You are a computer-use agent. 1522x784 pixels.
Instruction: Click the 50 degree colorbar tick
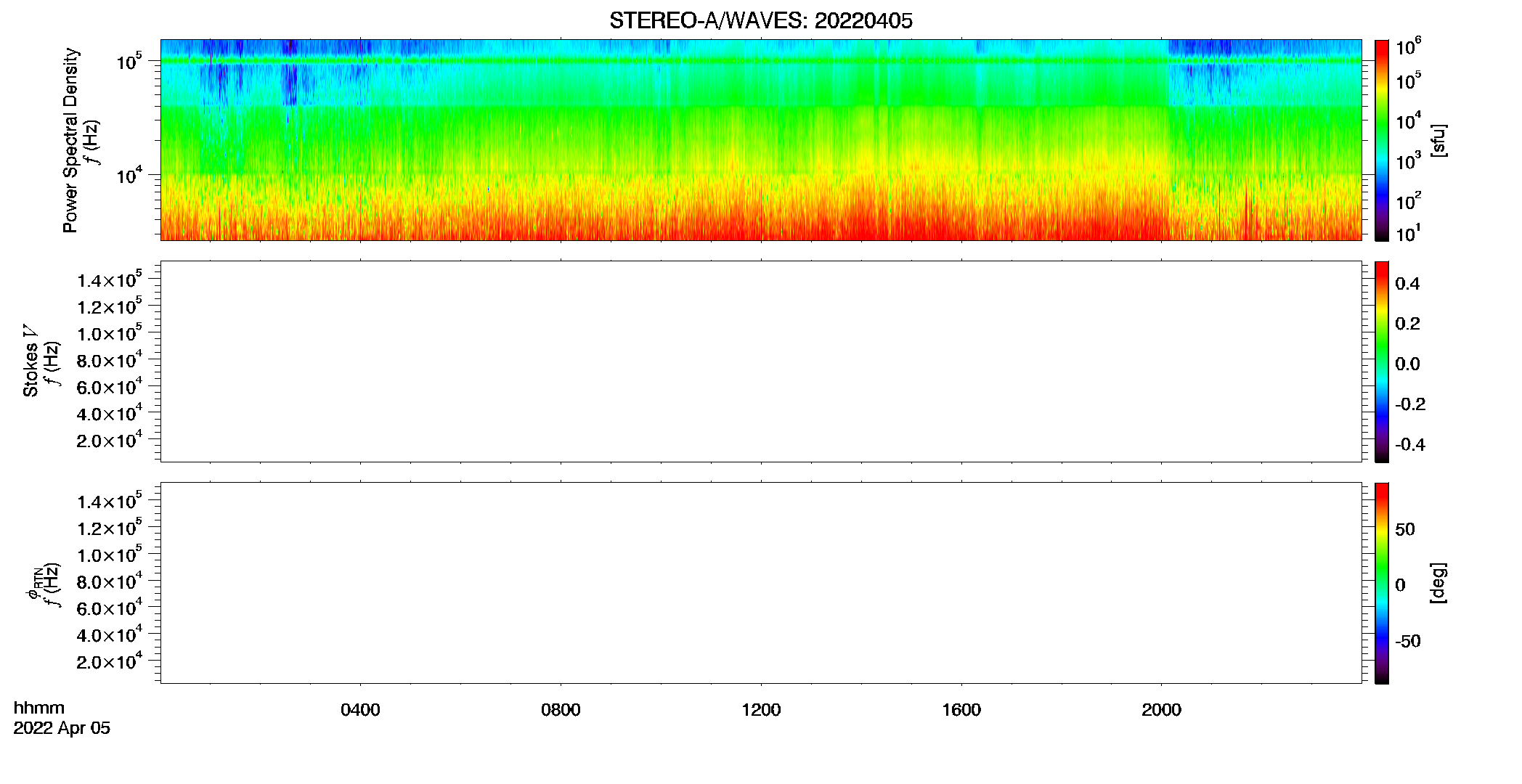[1405, 529]
